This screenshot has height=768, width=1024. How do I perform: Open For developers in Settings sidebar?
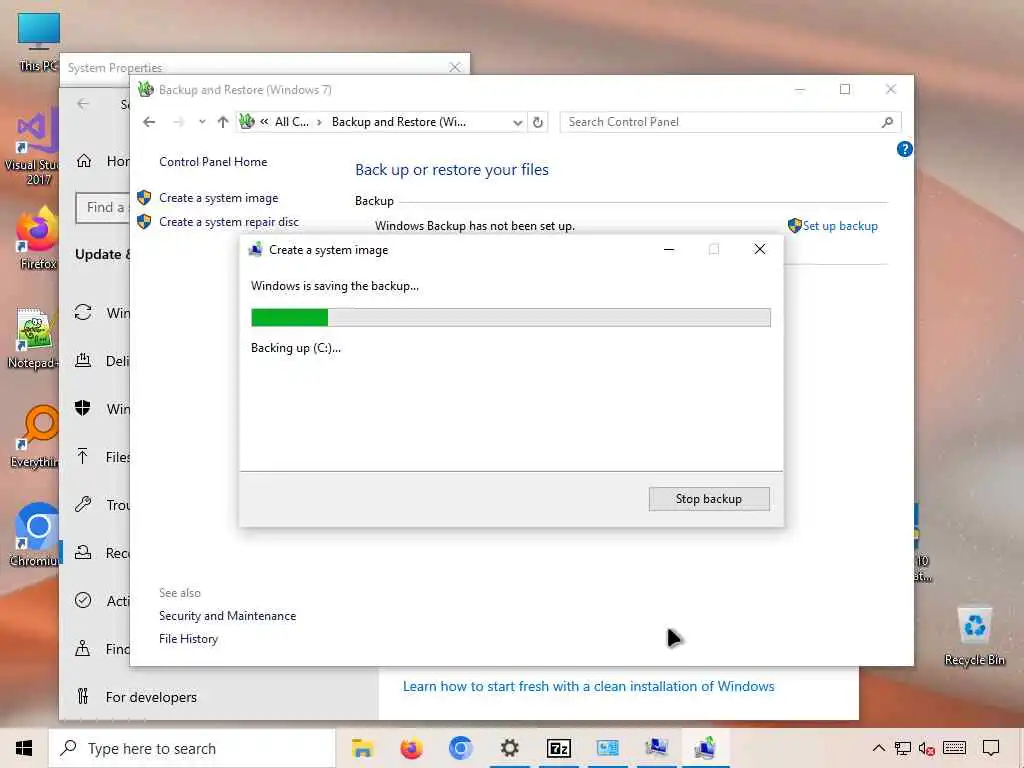[151, 697]
